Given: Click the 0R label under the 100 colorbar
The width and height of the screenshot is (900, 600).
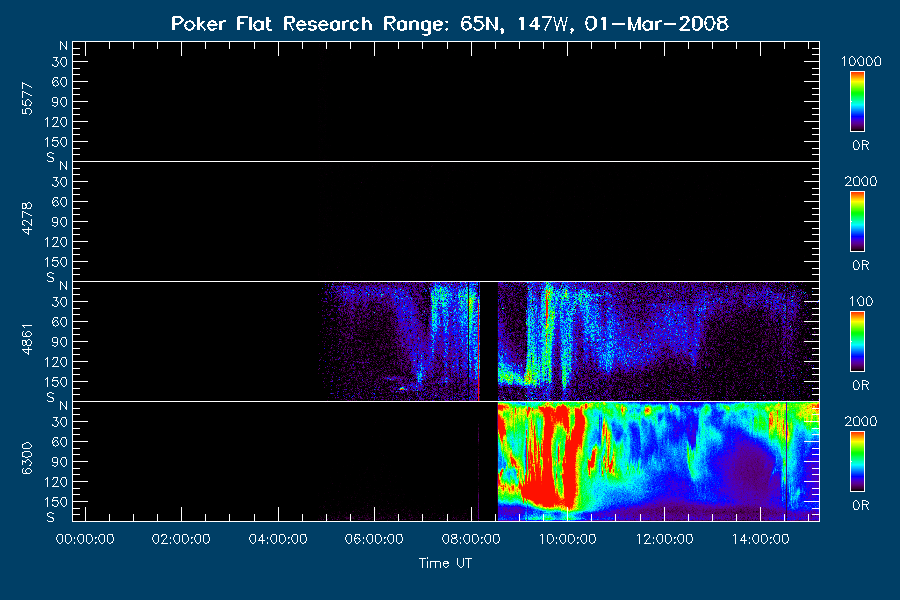Looking at the screenshot, I should (x=861, y=386).
